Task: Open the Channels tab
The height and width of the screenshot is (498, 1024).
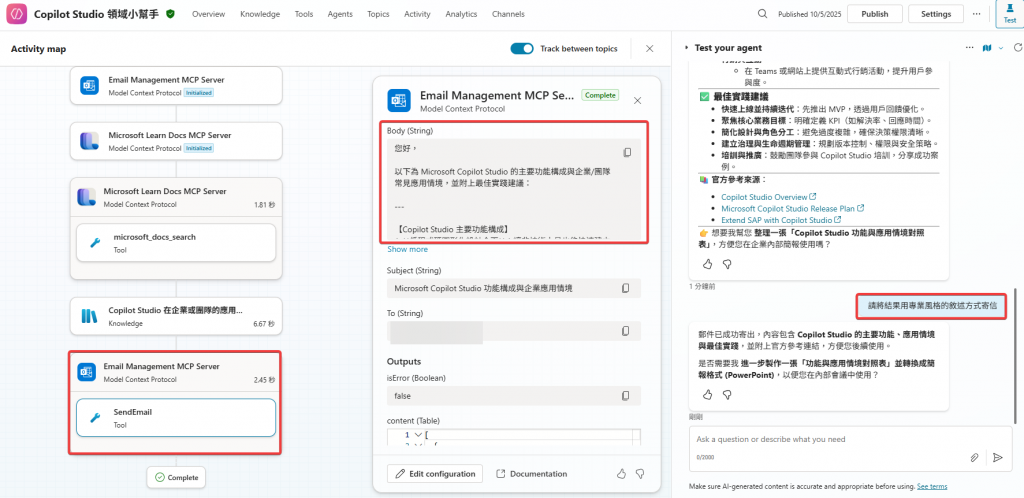Action: point(508,14)
